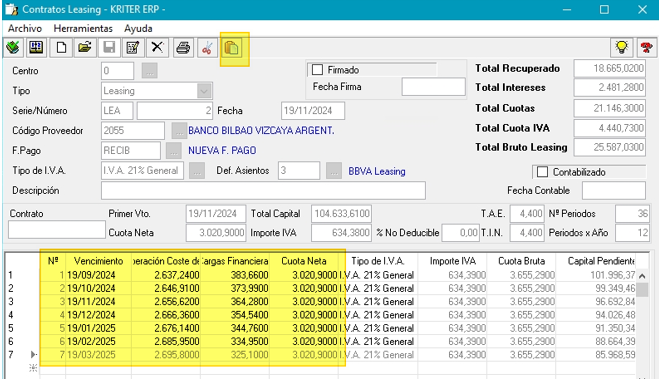Click the Serie field LEA
The image size is (659, 380).
point(117,111)
